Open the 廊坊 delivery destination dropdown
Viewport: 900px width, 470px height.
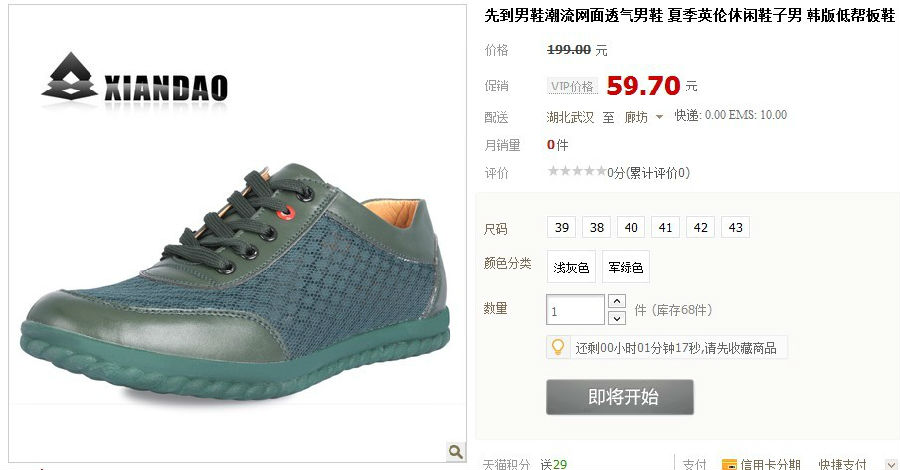[x=643, y=117]
